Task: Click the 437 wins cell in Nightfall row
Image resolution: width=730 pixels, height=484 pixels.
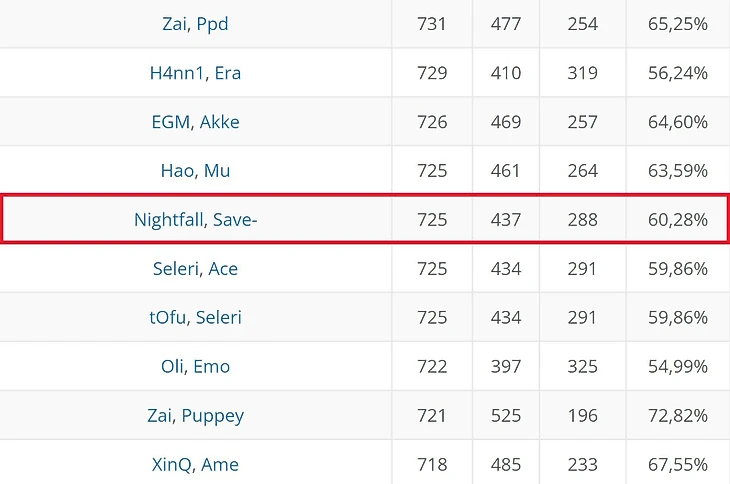Action: pos(506,220)
